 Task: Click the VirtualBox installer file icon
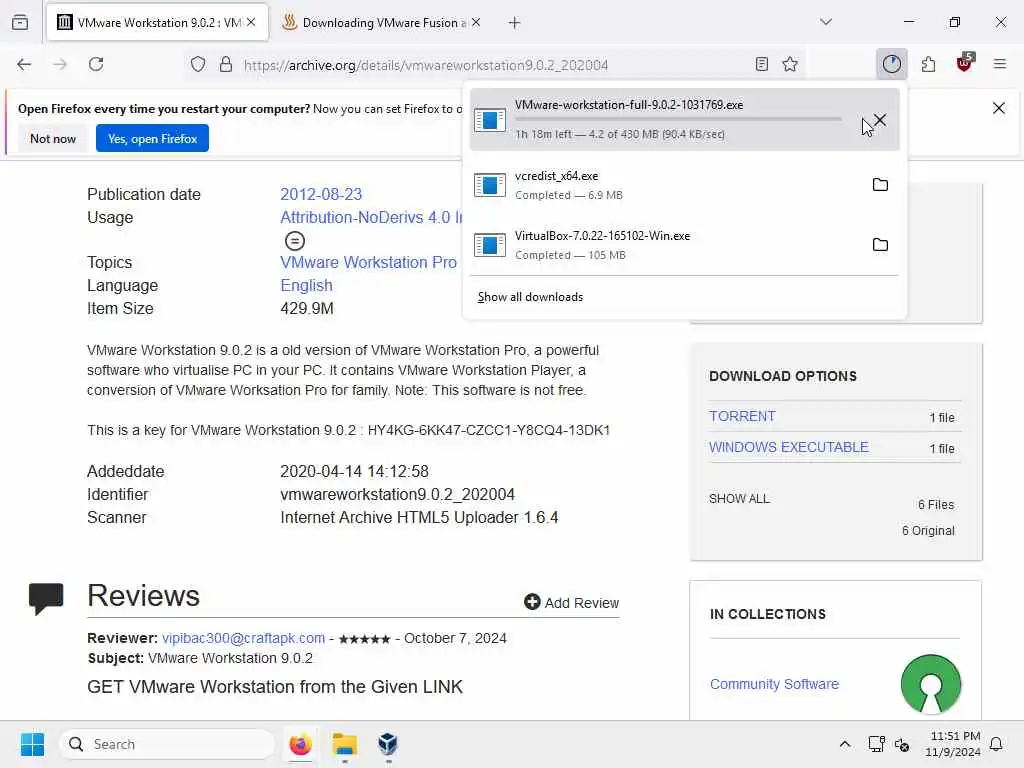tap(490, 245)
